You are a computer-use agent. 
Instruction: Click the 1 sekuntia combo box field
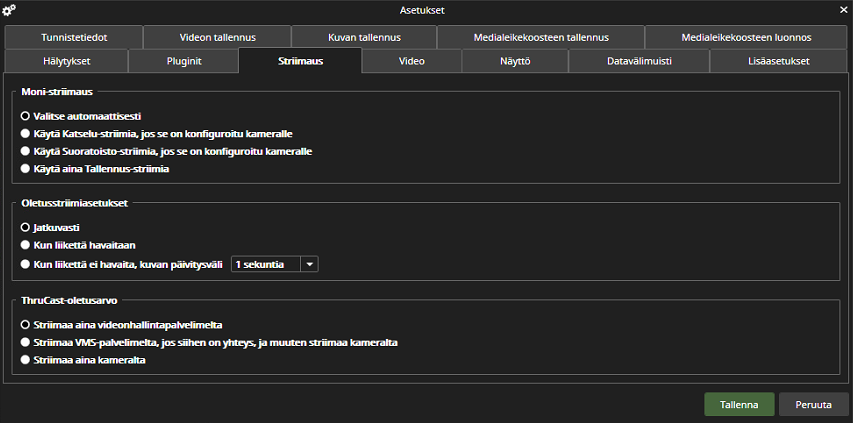coord(274,264)
